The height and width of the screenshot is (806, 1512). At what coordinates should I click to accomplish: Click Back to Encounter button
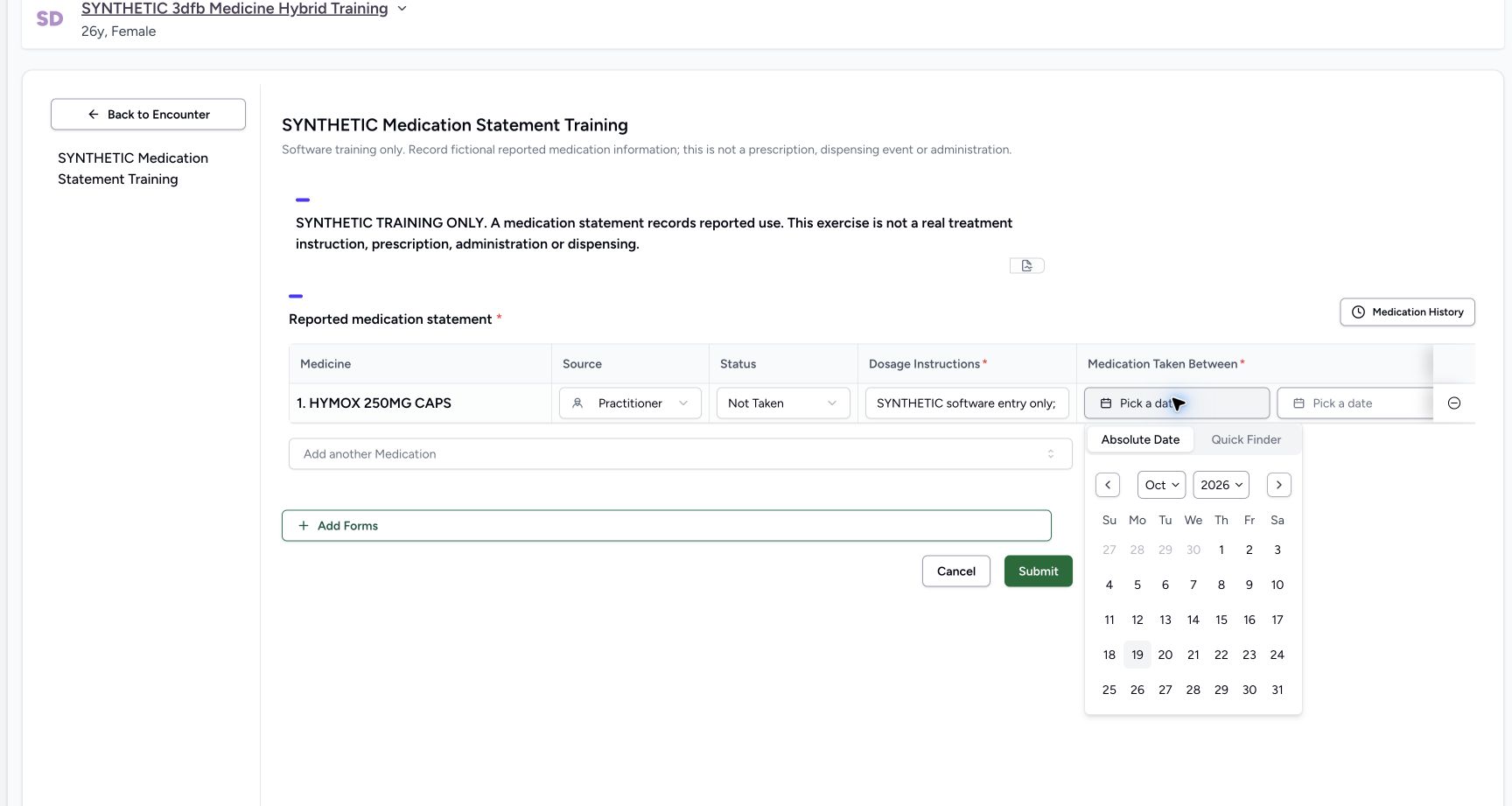[x=148, y=115]
